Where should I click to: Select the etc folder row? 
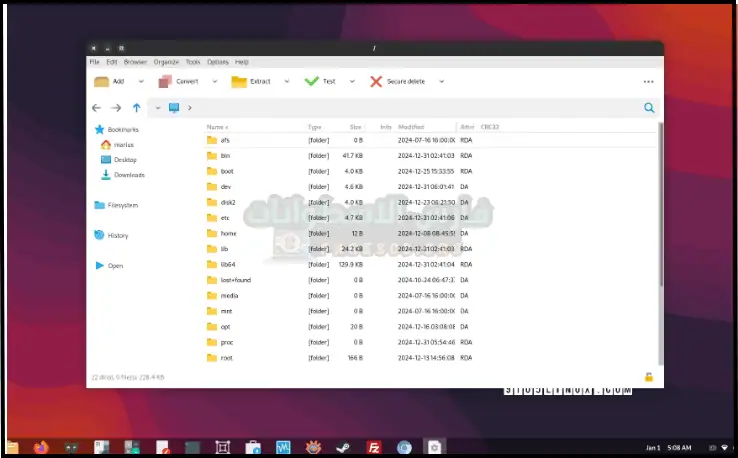(x=225, y=217)
